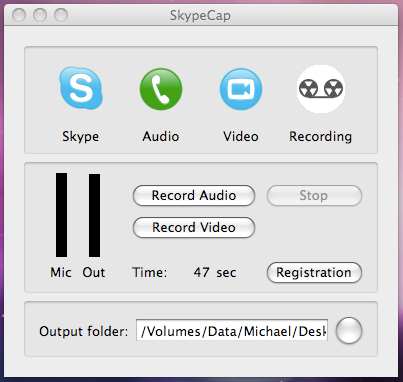Click the "Time:" label
The image size is (403, 382).
(x=150, y=272)
